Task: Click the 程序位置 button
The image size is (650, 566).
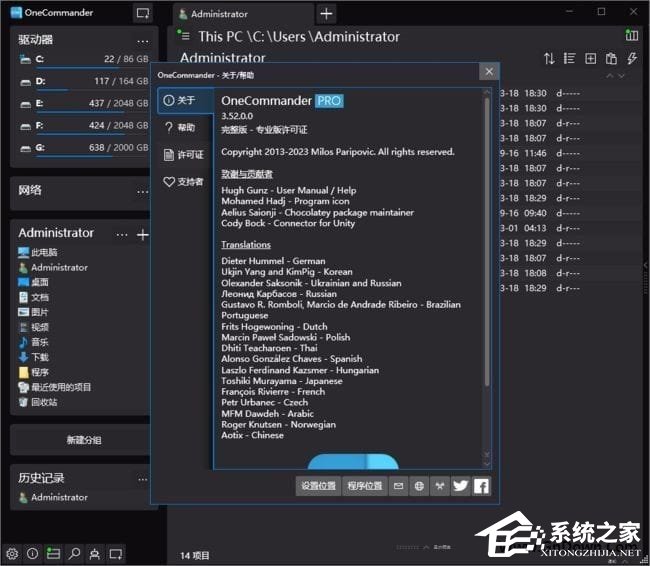Action: point(365,486)
